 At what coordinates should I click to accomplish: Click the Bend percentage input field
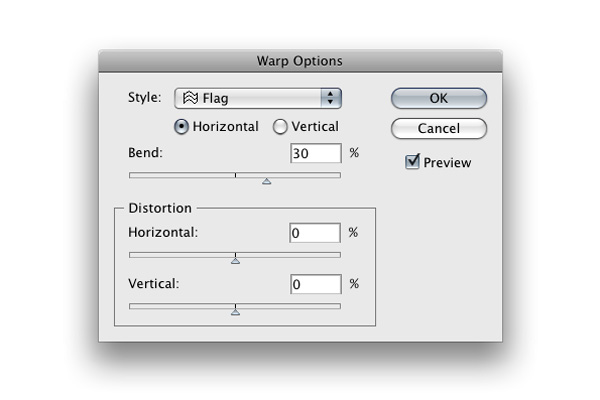[315, 154]
